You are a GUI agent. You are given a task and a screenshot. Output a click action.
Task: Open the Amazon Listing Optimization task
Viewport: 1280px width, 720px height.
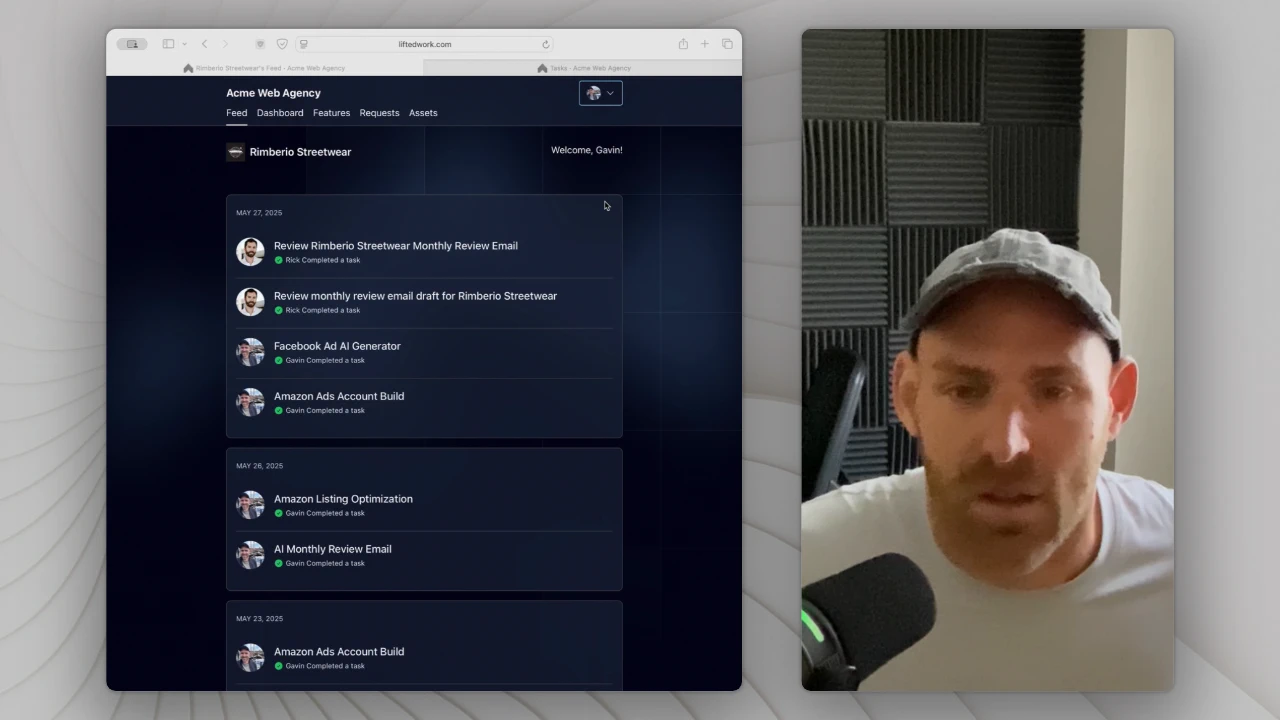(x=343, y=499)
